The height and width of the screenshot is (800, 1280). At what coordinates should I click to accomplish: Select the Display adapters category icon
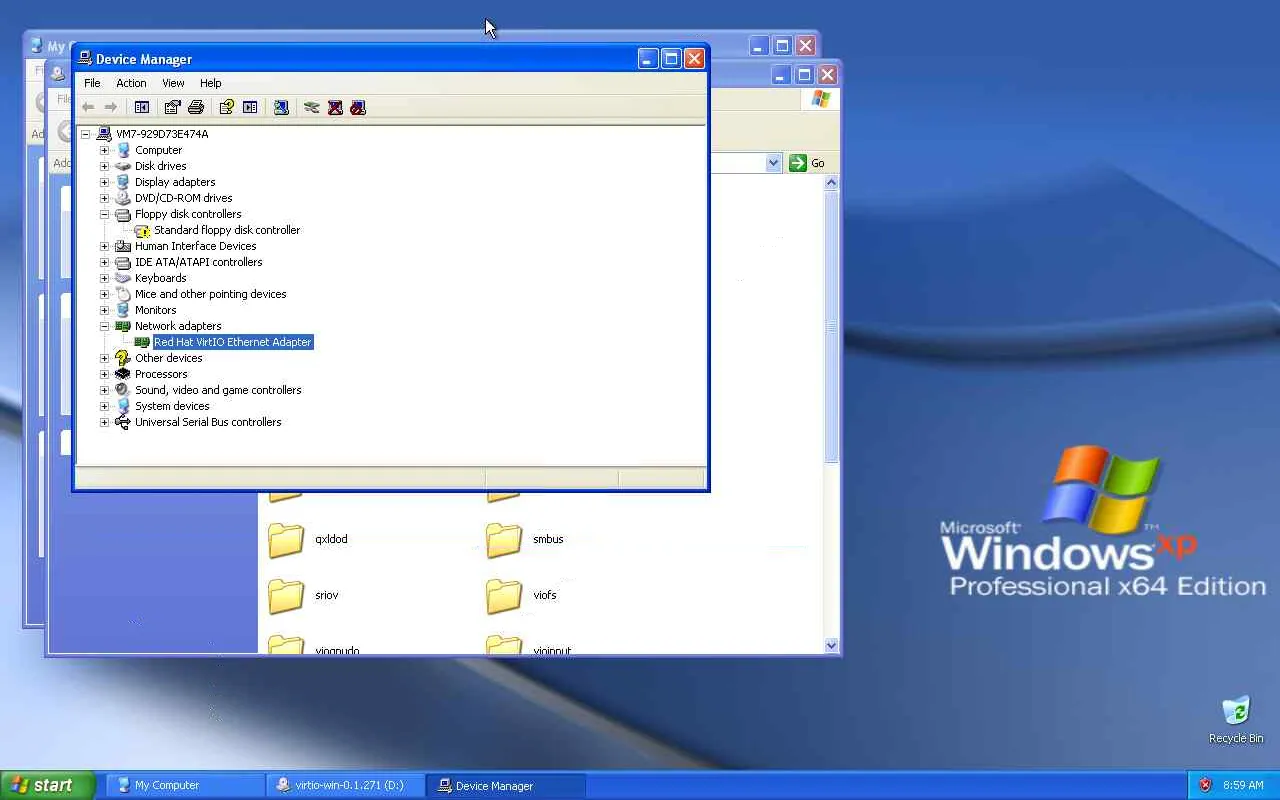click(123, 182)
